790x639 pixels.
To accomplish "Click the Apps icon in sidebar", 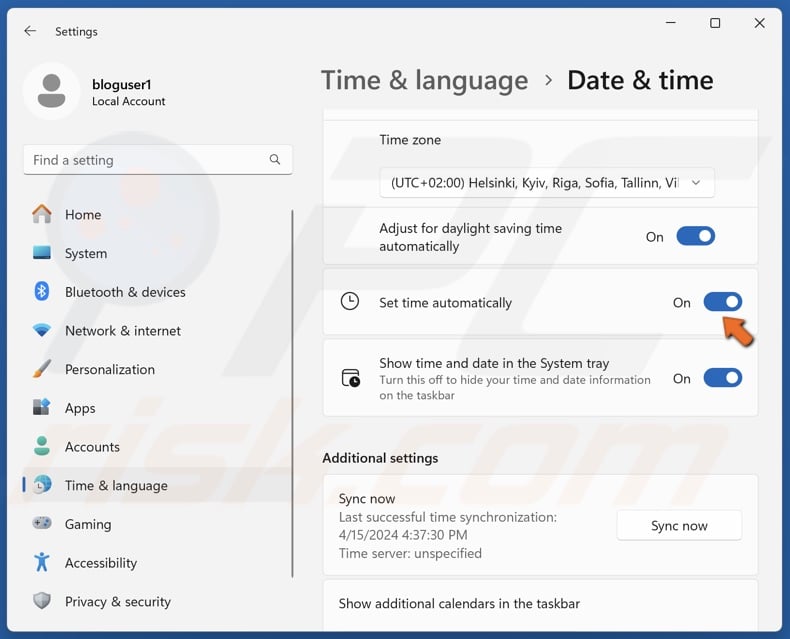I will (x=42, y=407).
